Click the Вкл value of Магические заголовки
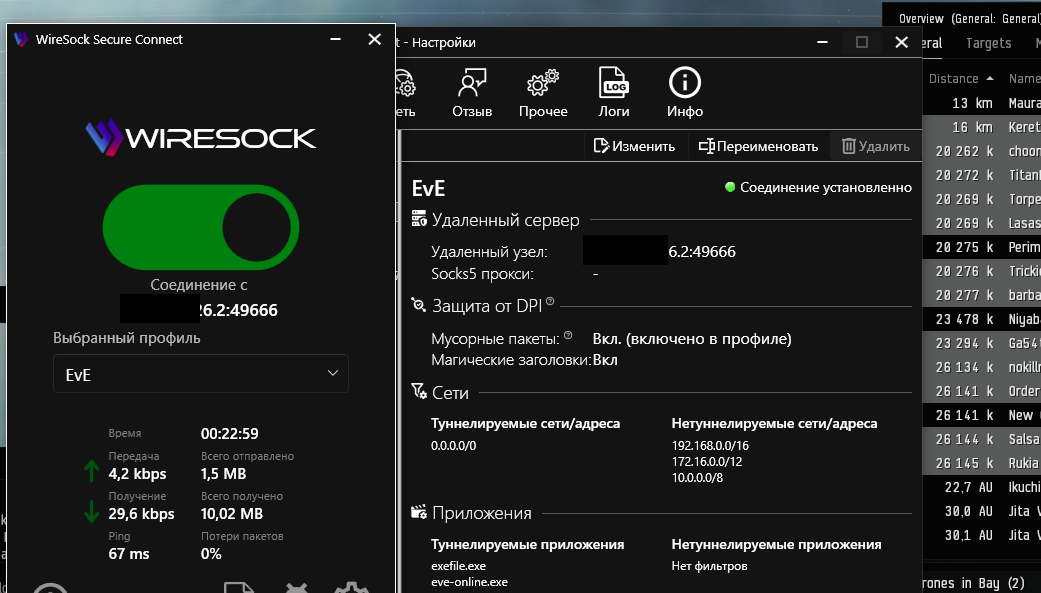The image size is (1041, 593). click(605, 360)
